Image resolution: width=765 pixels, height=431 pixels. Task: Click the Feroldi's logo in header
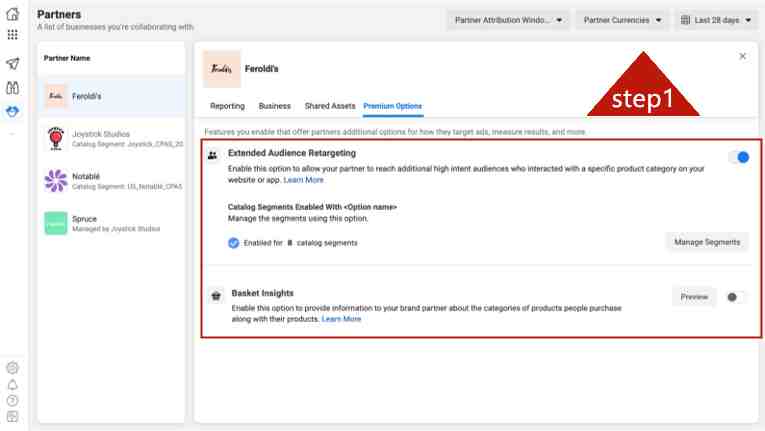[222, 69]
